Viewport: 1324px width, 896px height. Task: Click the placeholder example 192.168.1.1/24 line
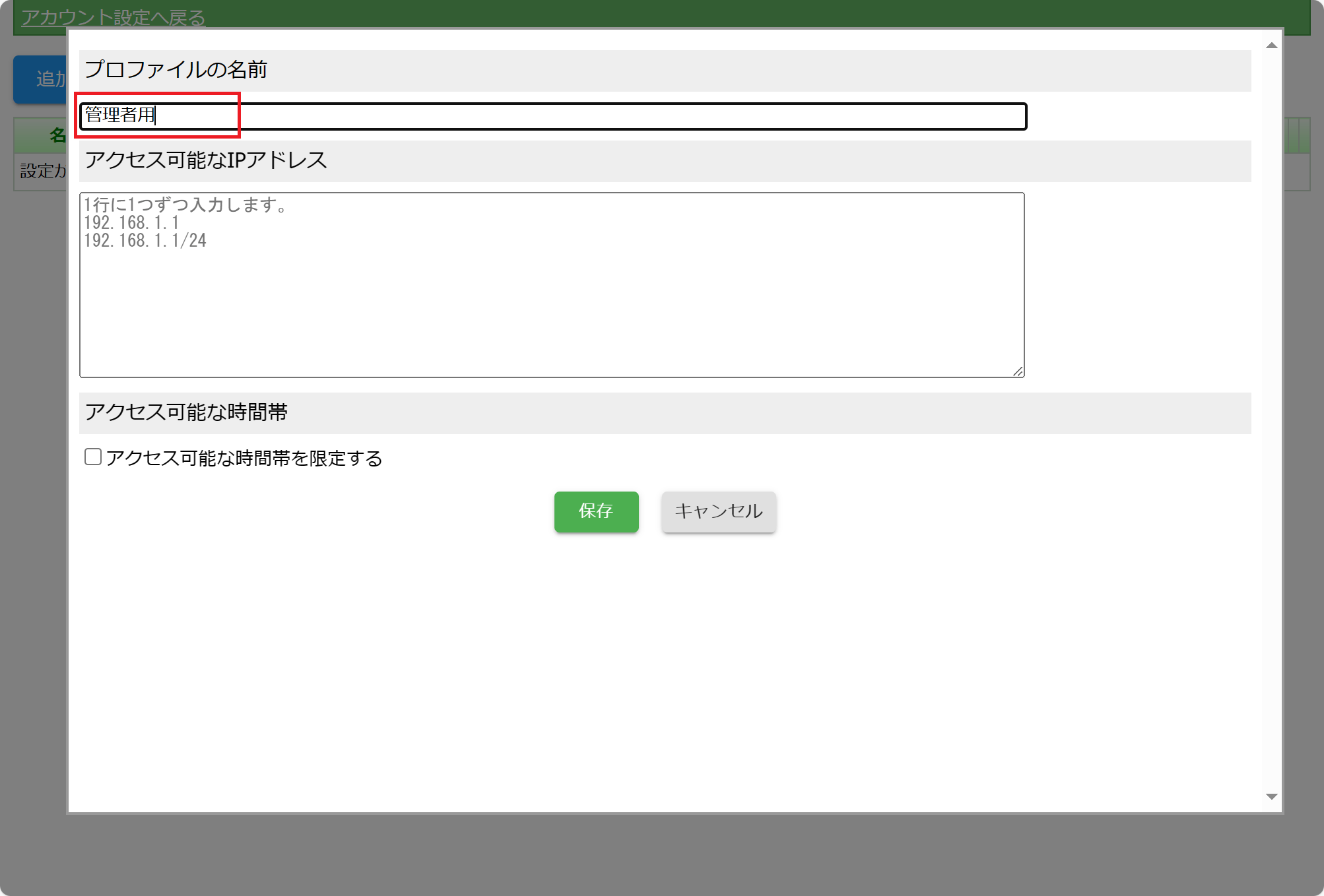tap(147, 240)
